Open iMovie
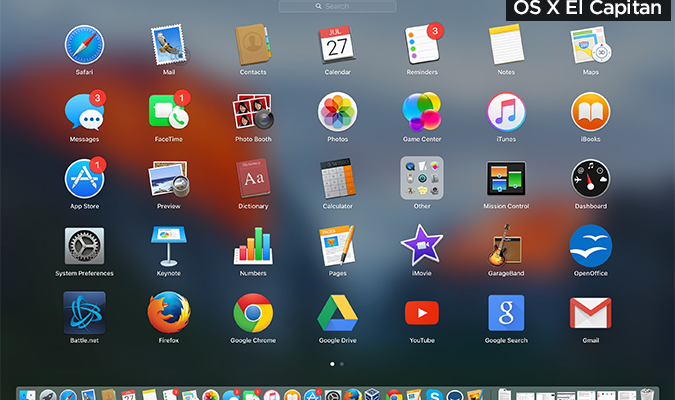The width and height of the screenshot is (675, 400). [x=422, y=245]
